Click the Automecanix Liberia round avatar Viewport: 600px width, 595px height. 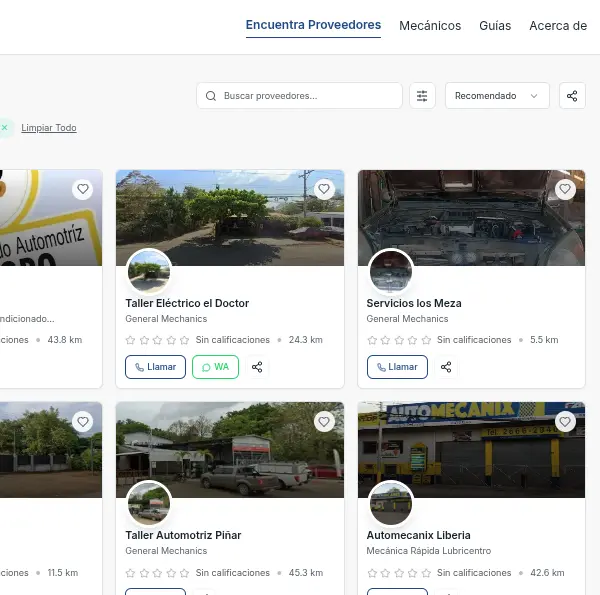point(391,504)
